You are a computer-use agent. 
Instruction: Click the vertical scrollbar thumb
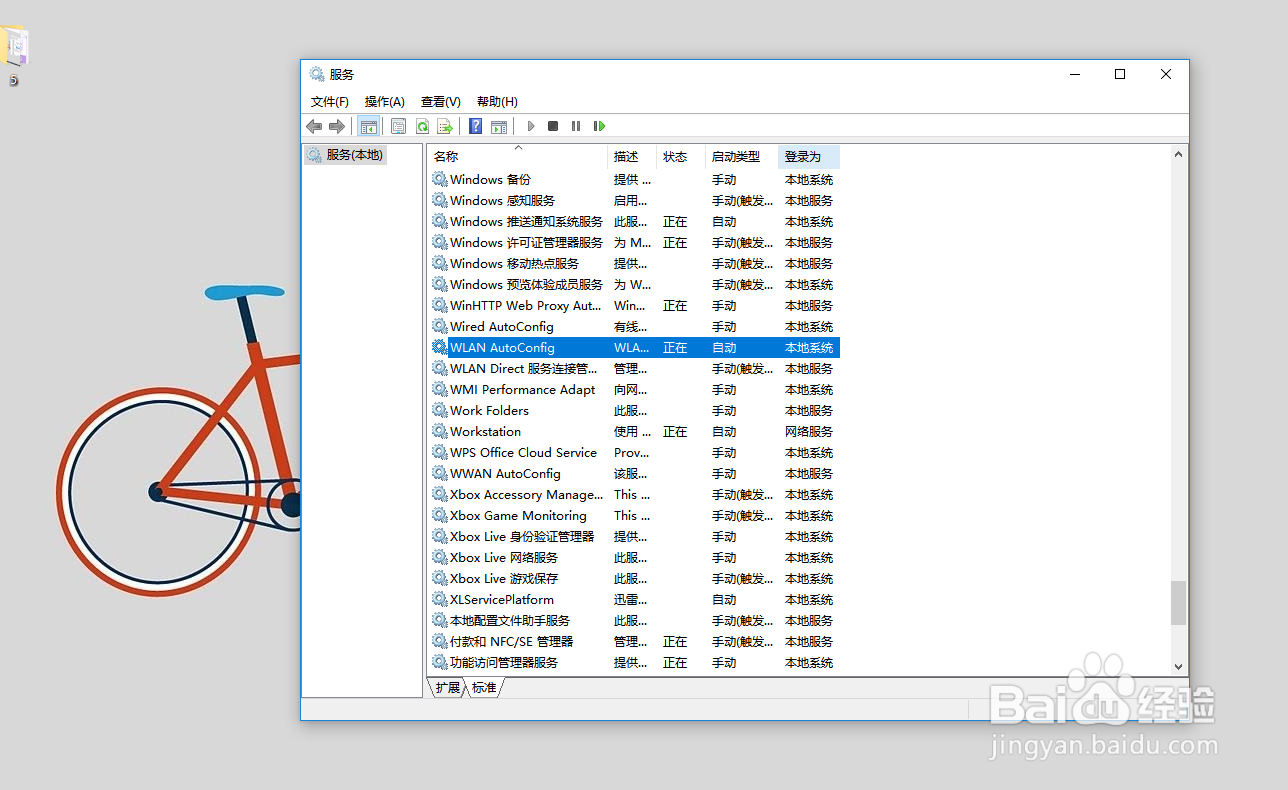pos(1178,603)
